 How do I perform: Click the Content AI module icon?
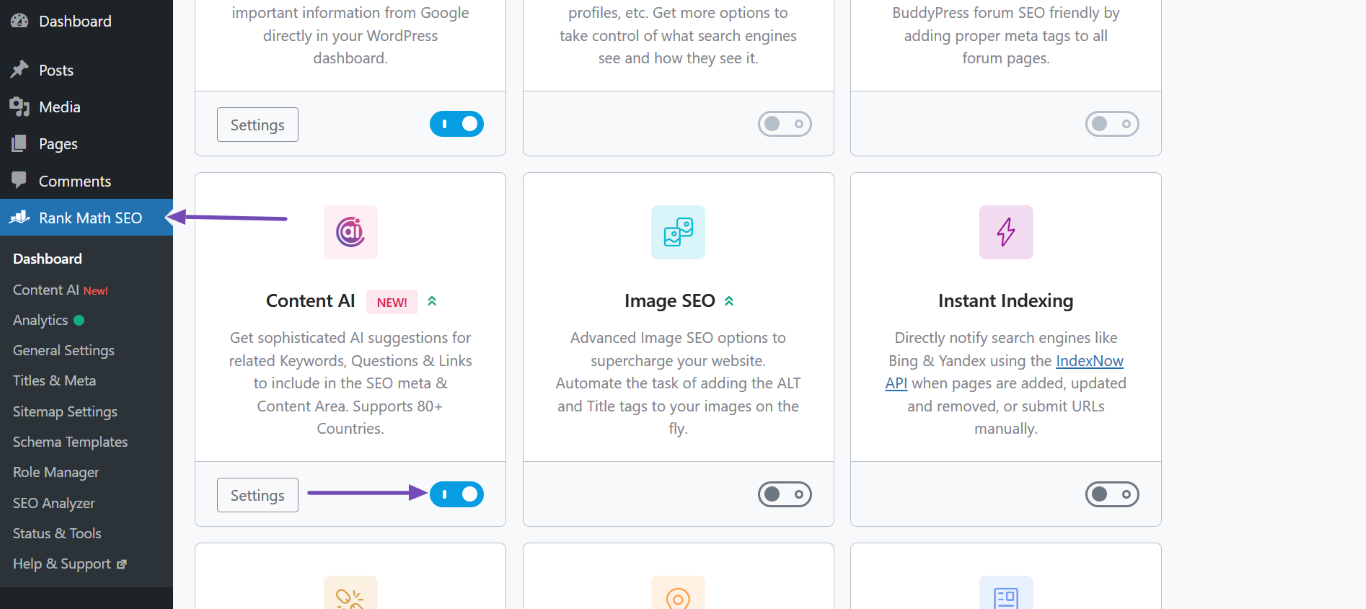350,232
